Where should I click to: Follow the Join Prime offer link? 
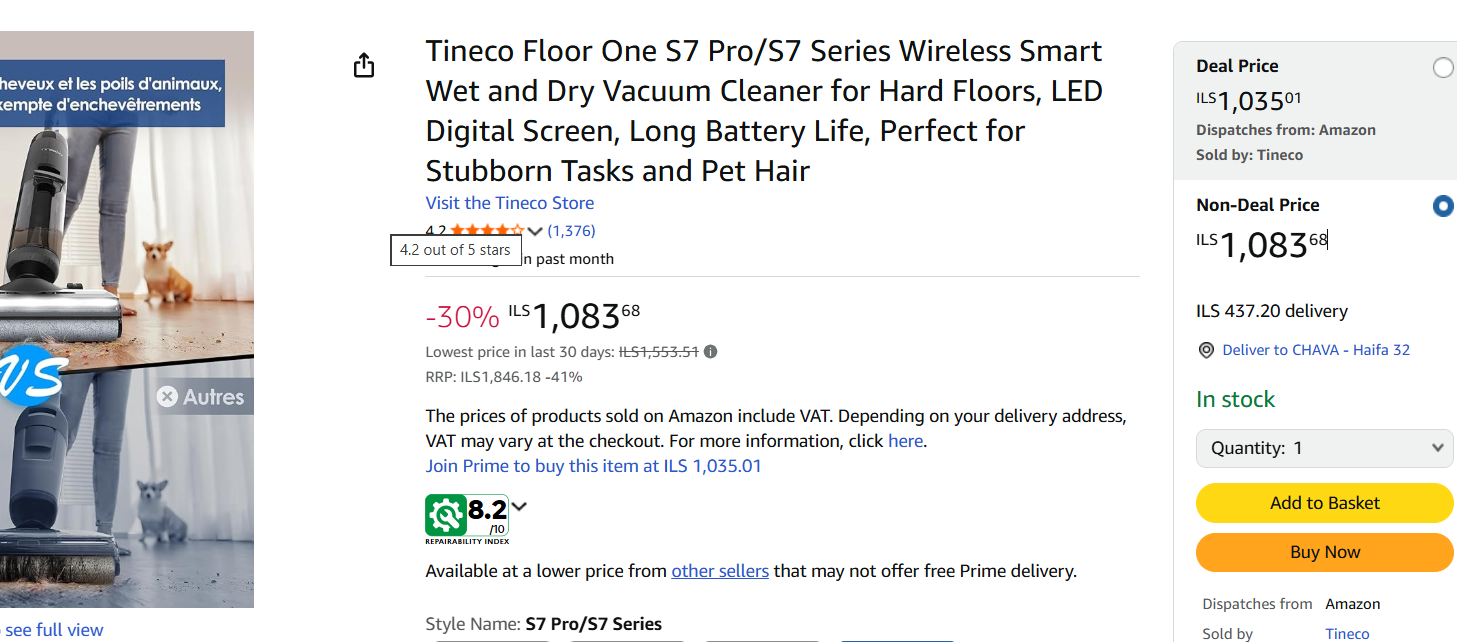click(593, 466)
